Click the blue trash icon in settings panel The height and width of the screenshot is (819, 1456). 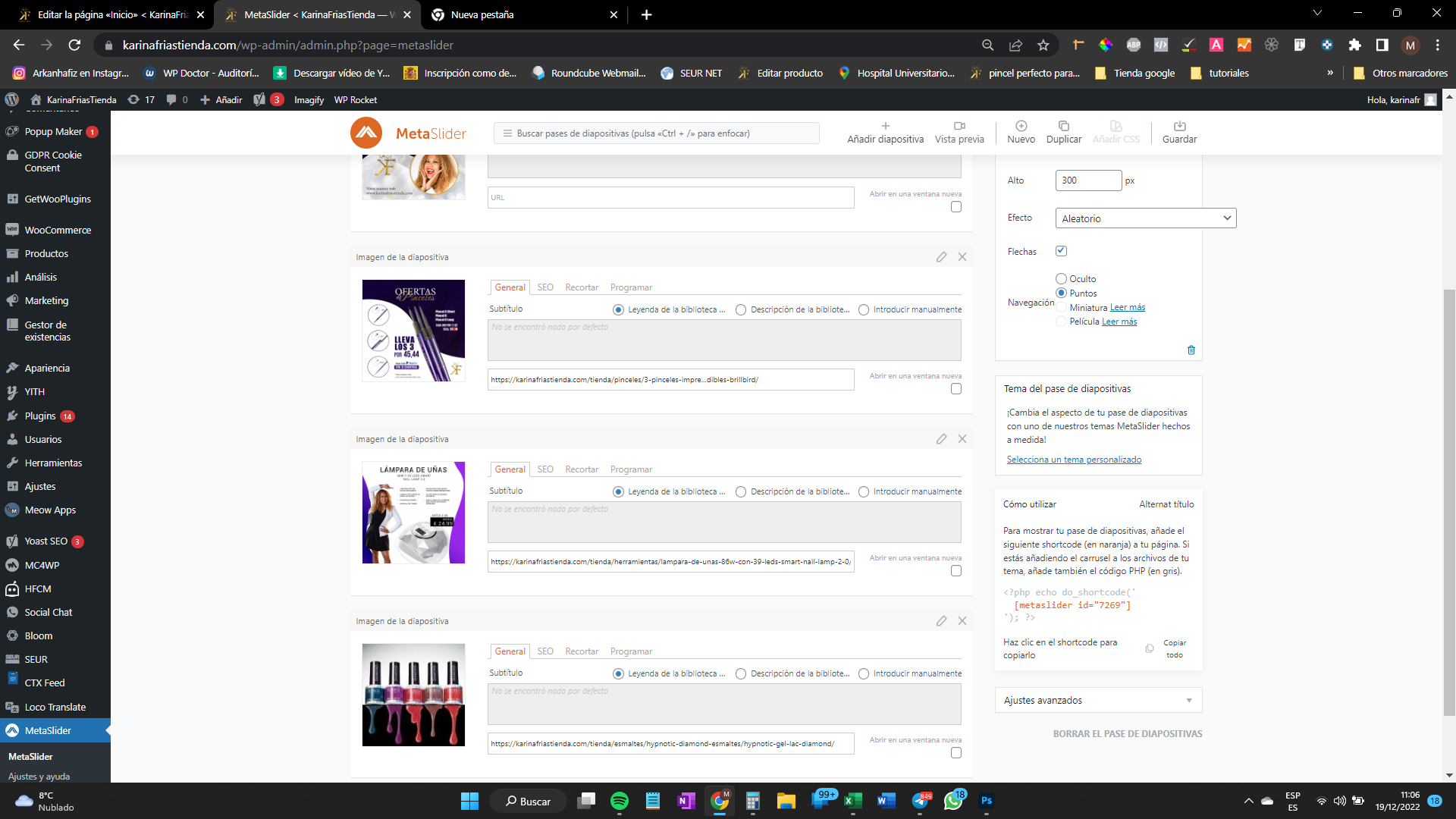(1191, 350)
